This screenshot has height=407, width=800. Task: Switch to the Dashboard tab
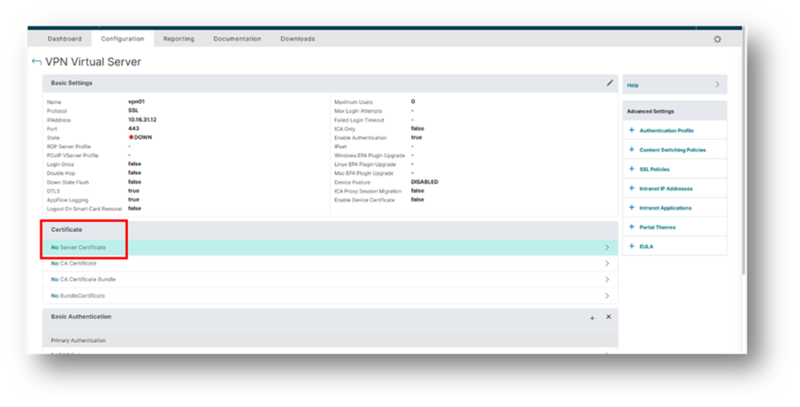click(x=64, y=39)
